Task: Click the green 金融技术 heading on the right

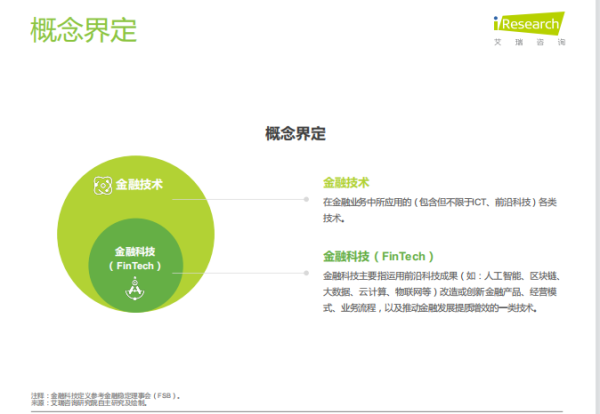Action: [x=346, y=183]
